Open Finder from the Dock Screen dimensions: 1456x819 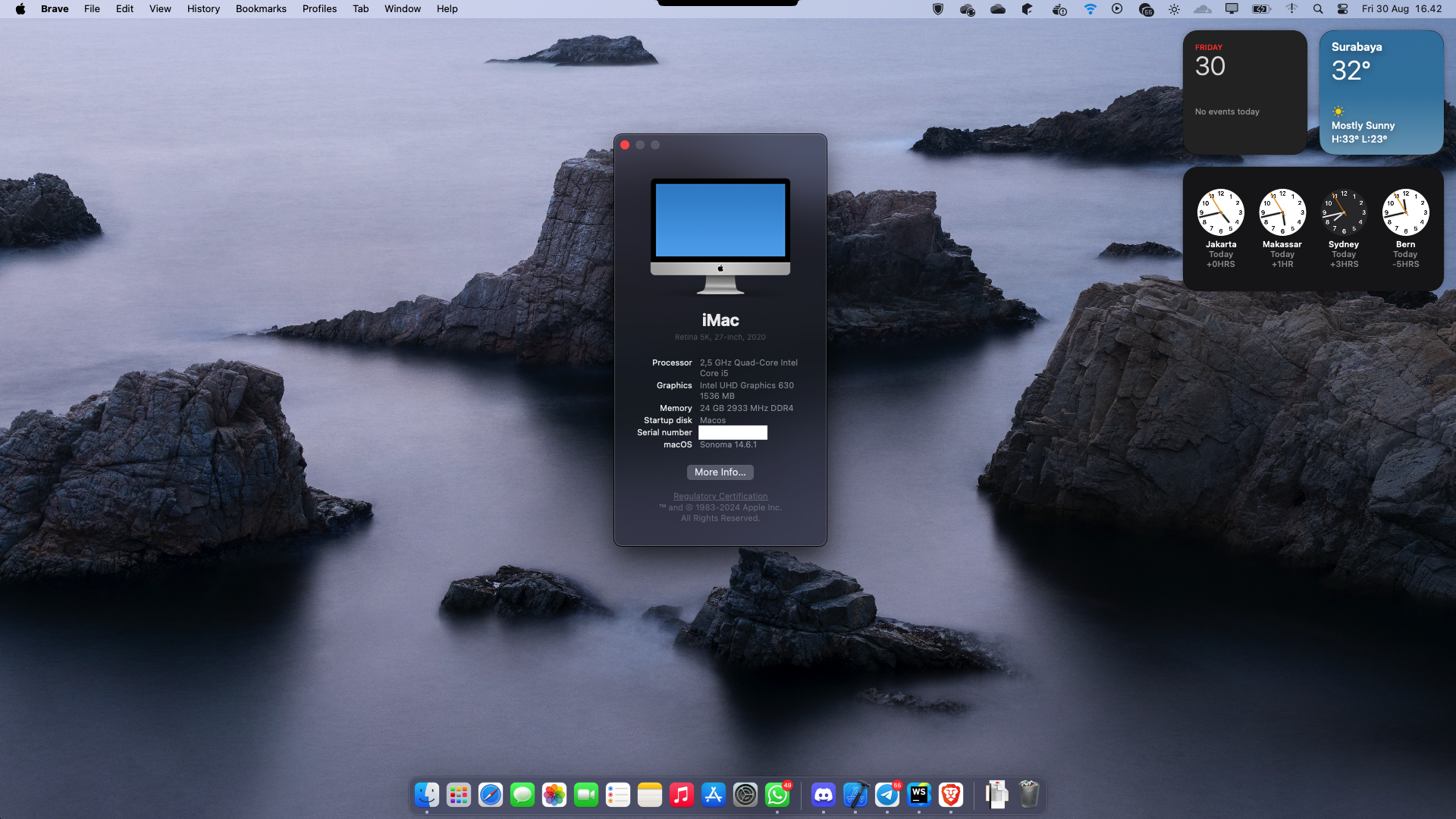coord(427,795)
